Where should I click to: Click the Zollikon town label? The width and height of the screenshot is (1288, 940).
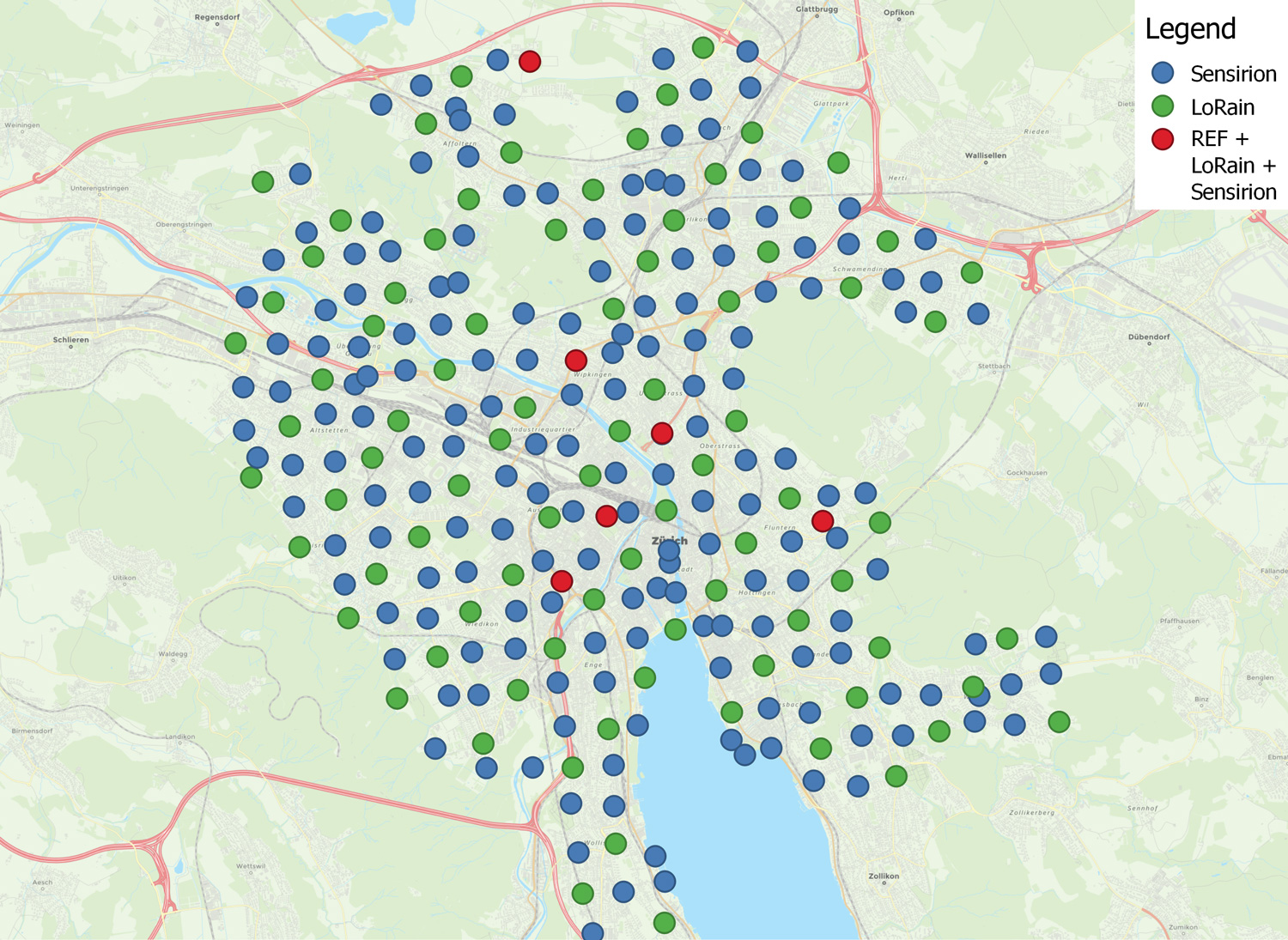pyautogui.click(x=884, y=876)
